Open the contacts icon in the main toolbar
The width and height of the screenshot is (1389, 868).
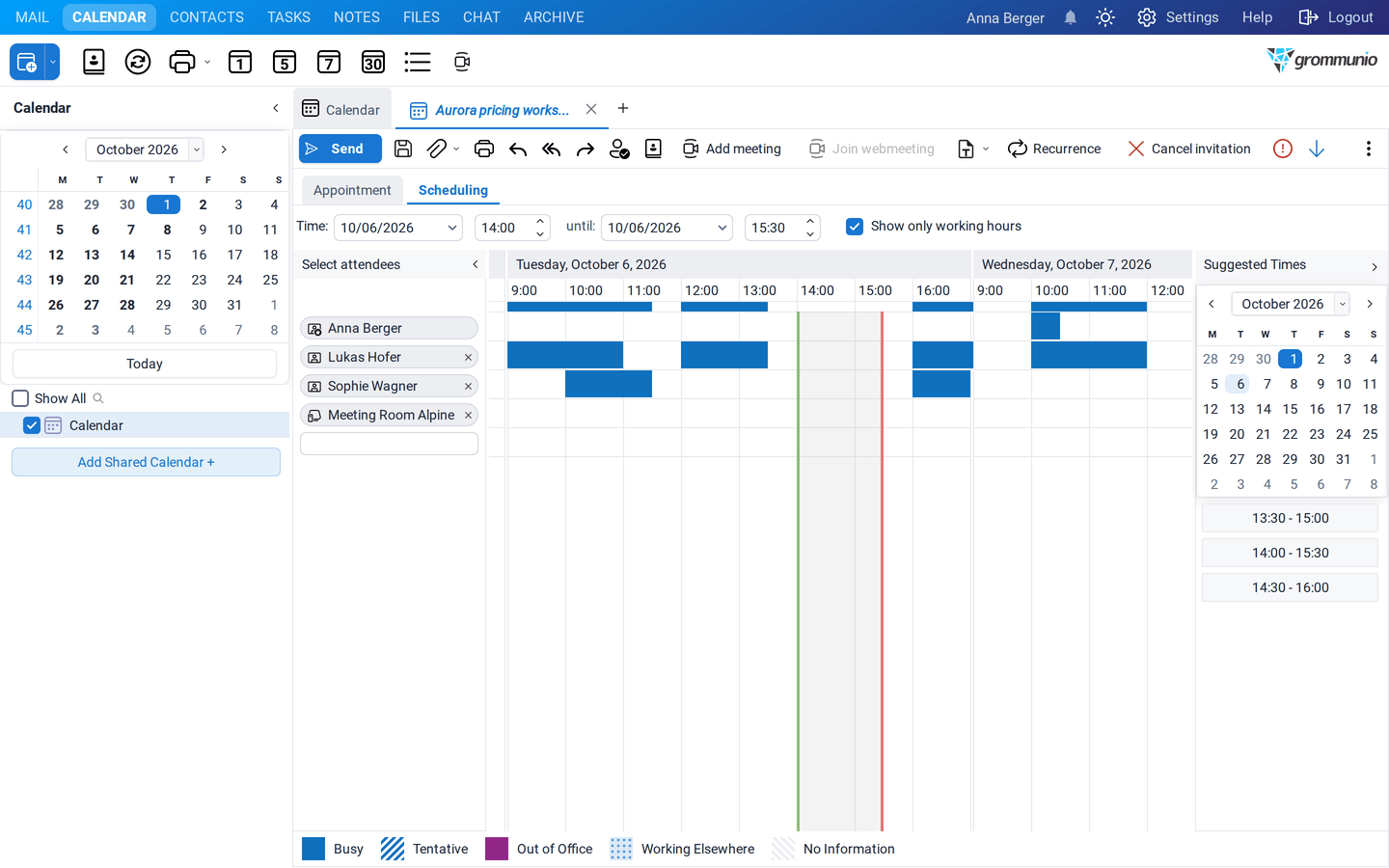(94, 62)
